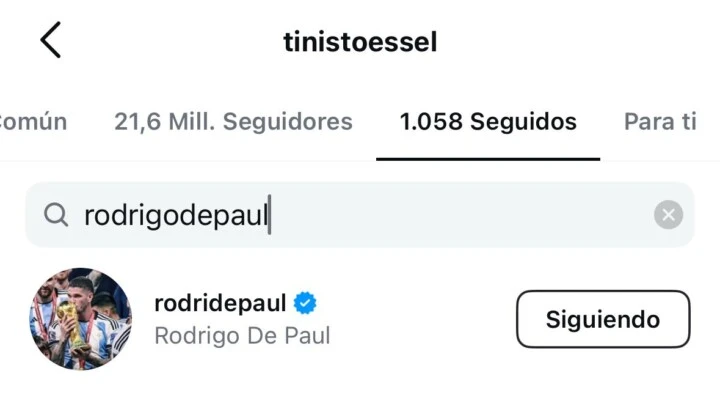Tap the back arrow icon
720x409 pixels.
click(51, 40)
